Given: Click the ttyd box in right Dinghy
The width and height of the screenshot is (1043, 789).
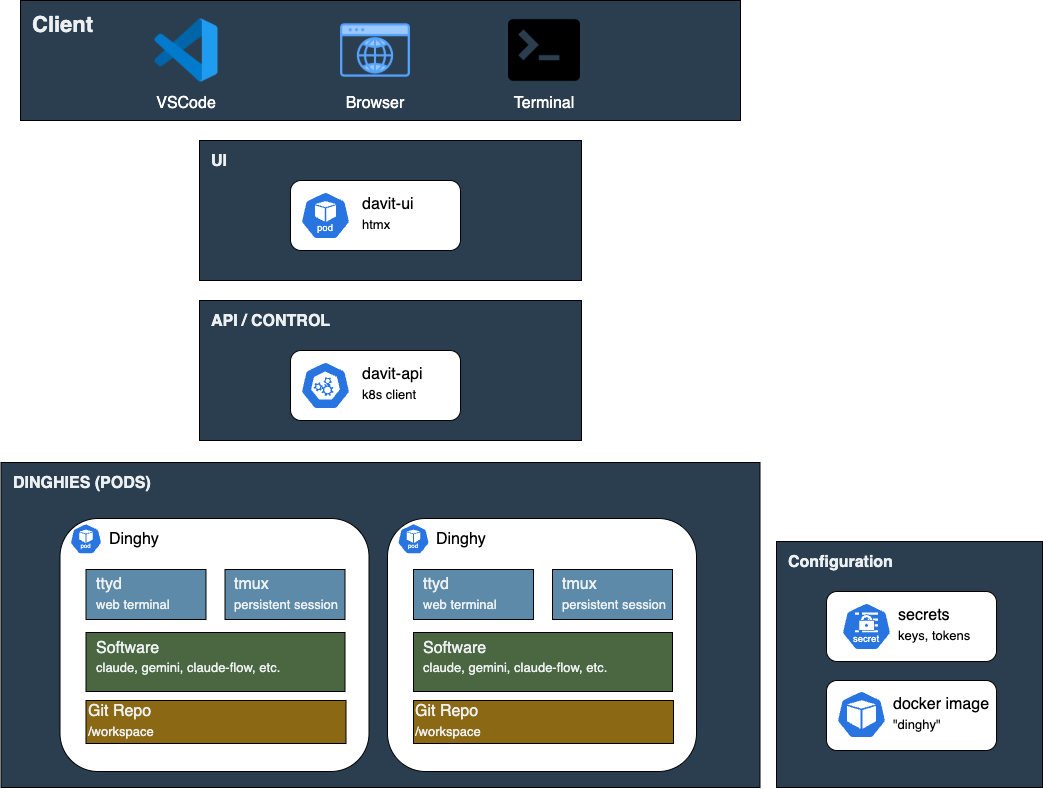Looking at the screenshot, I should tap(473, 594).
